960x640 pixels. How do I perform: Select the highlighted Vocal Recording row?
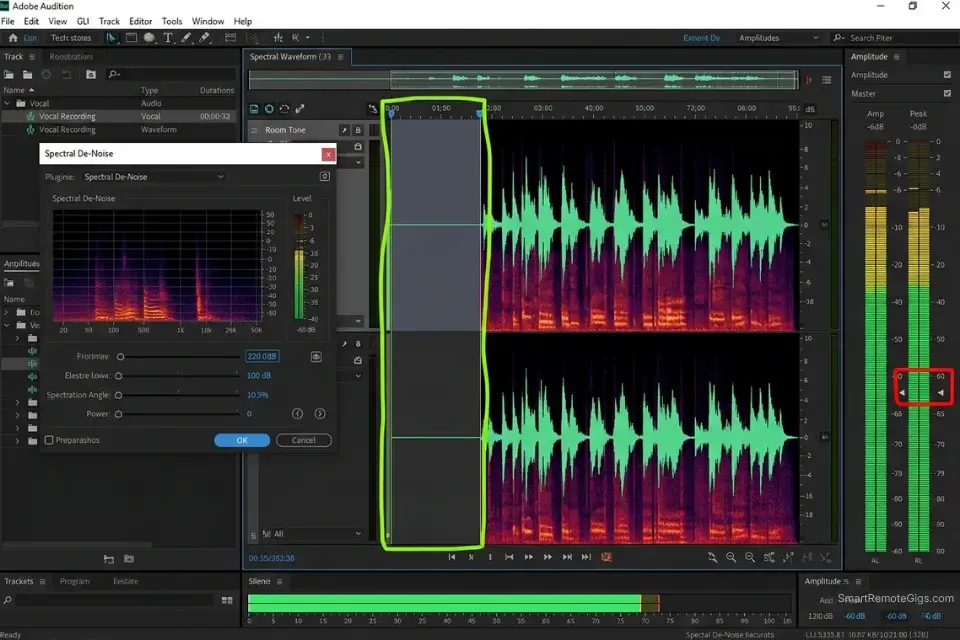[119, 116]
